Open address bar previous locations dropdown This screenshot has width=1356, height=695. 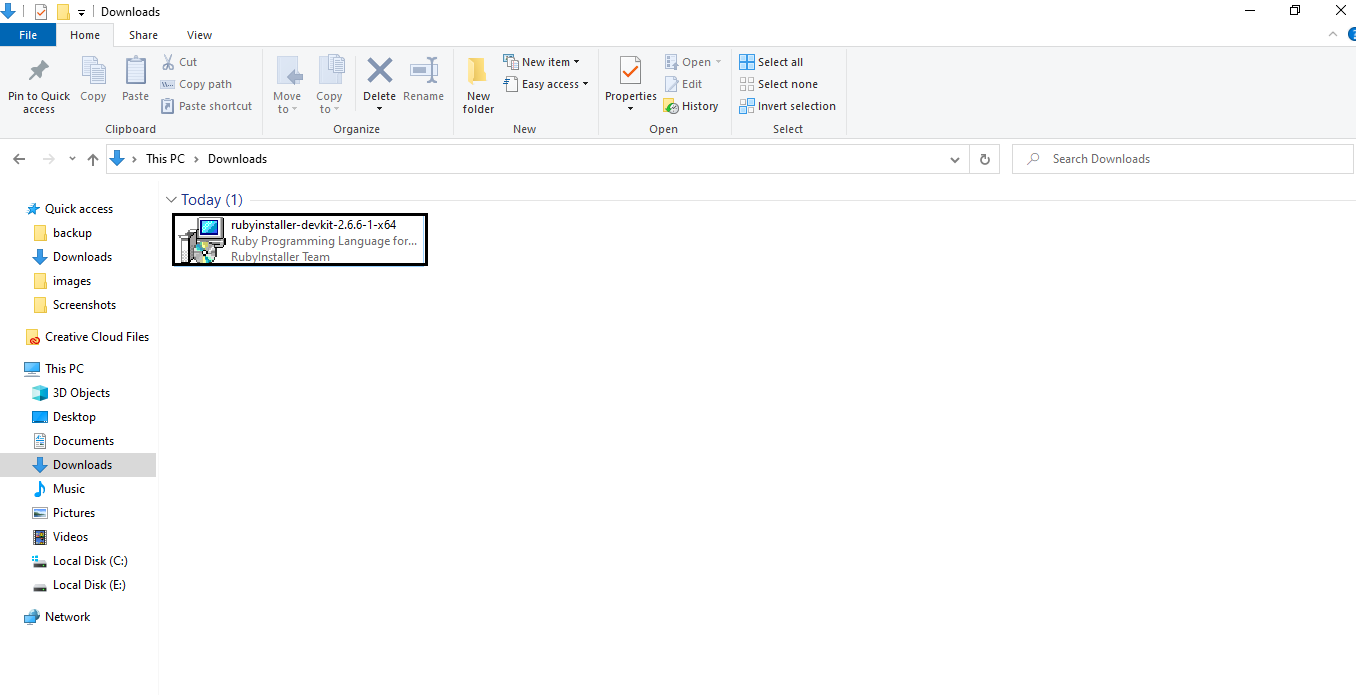955,159
